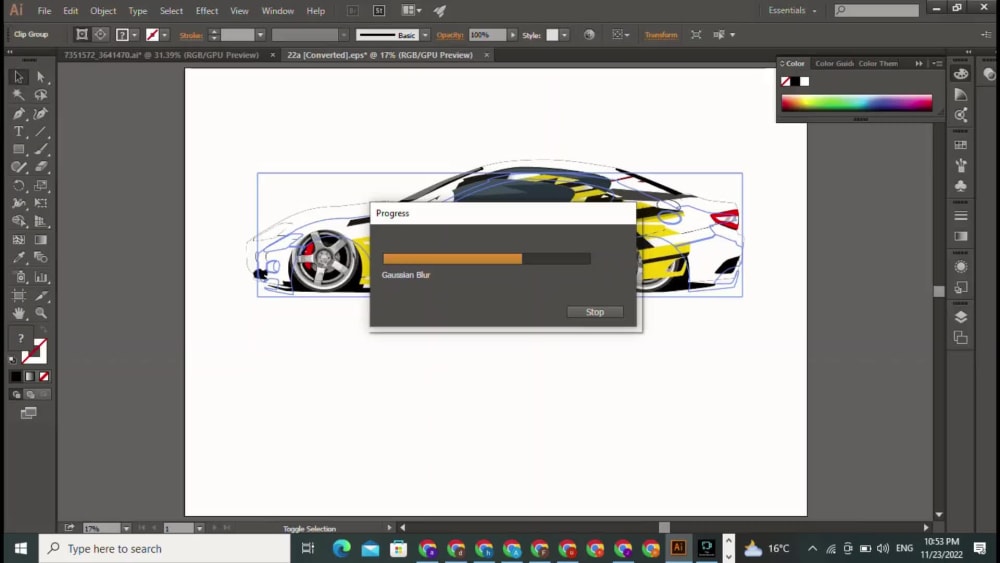The width and height of the screenshot is (1000, 563).
Task: Select the Direct Selection tool
Action: coord(41,77)
